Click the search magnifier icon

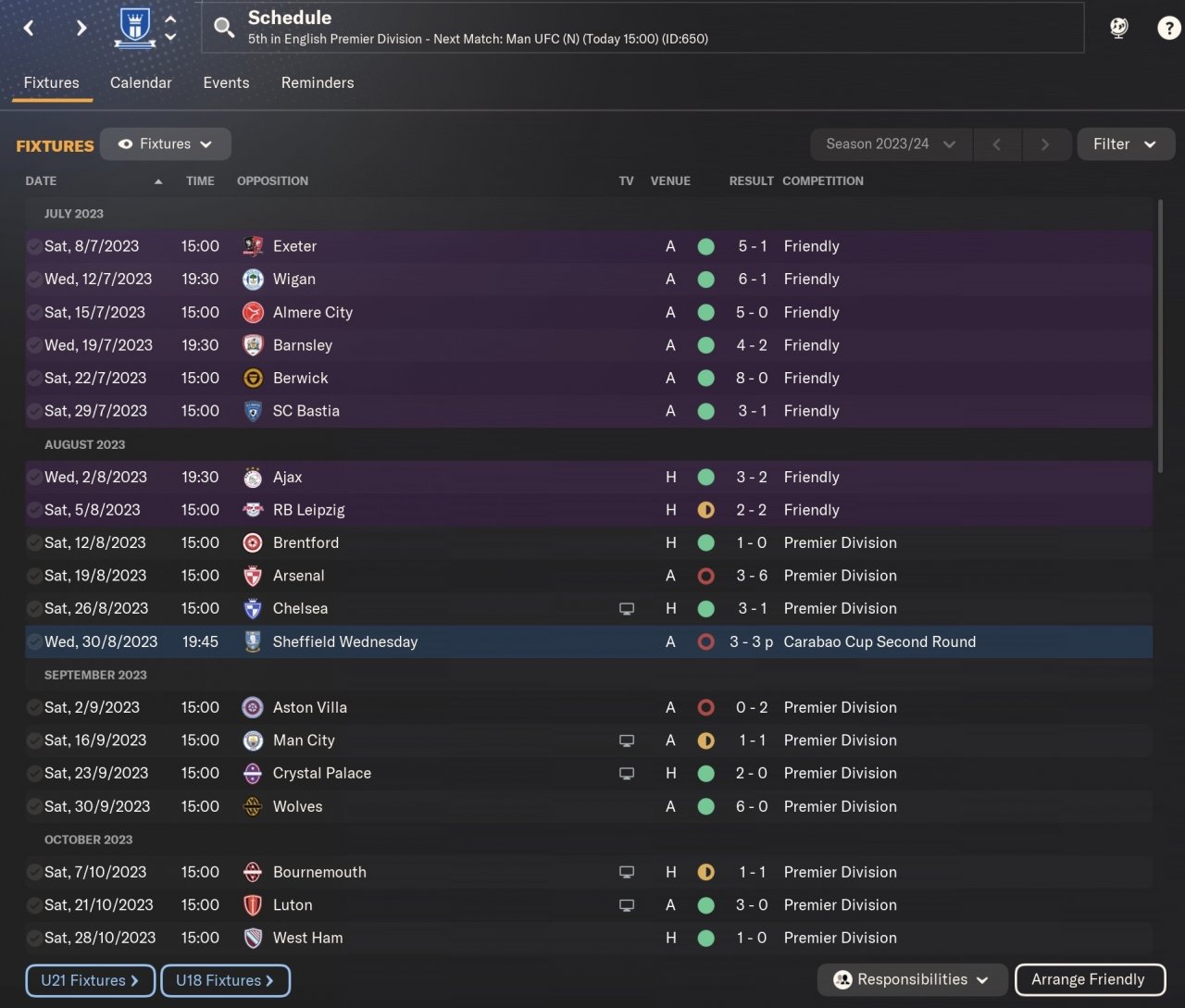click(x=224, y=28)
